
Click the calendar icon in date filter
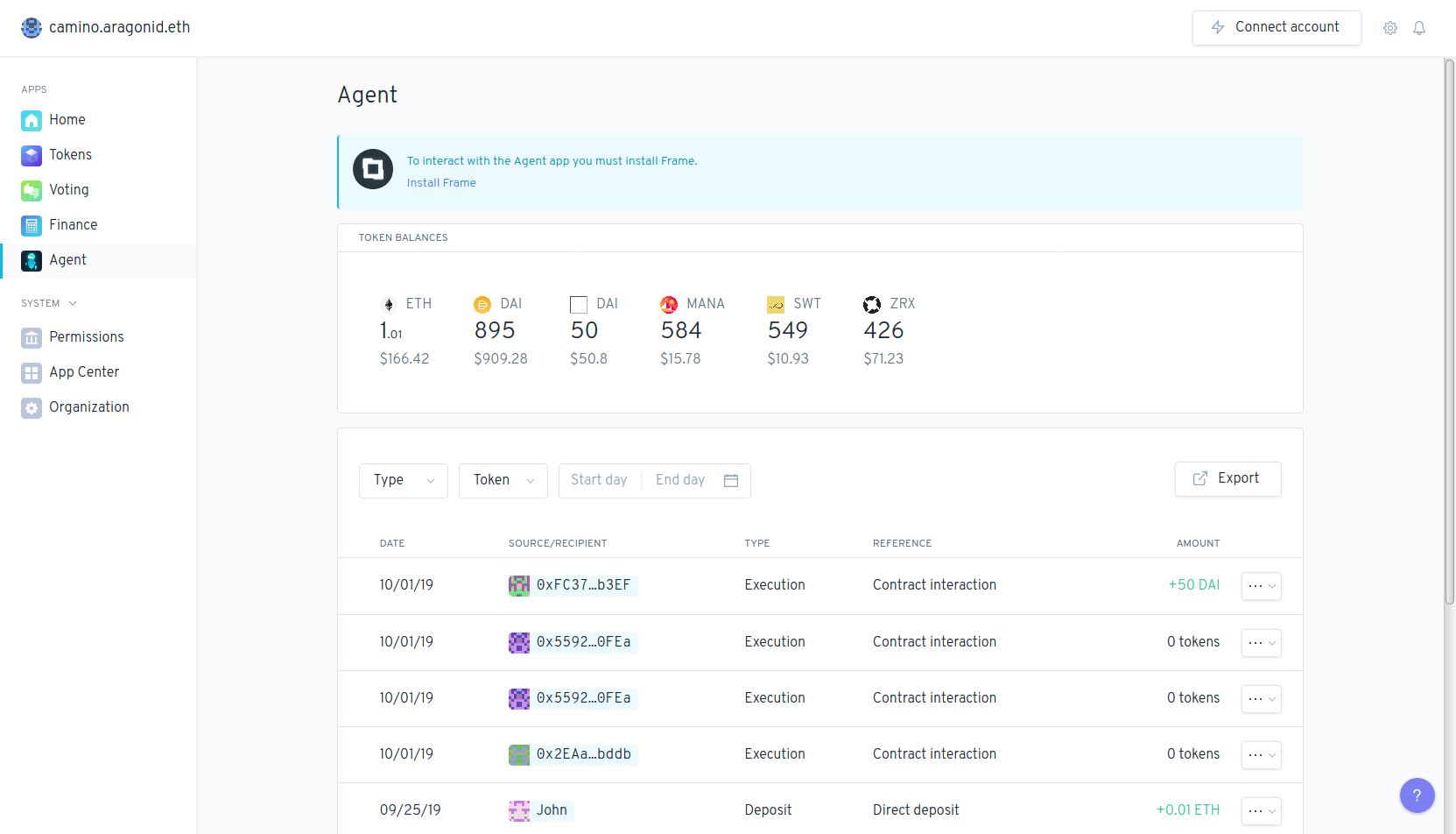731,480
